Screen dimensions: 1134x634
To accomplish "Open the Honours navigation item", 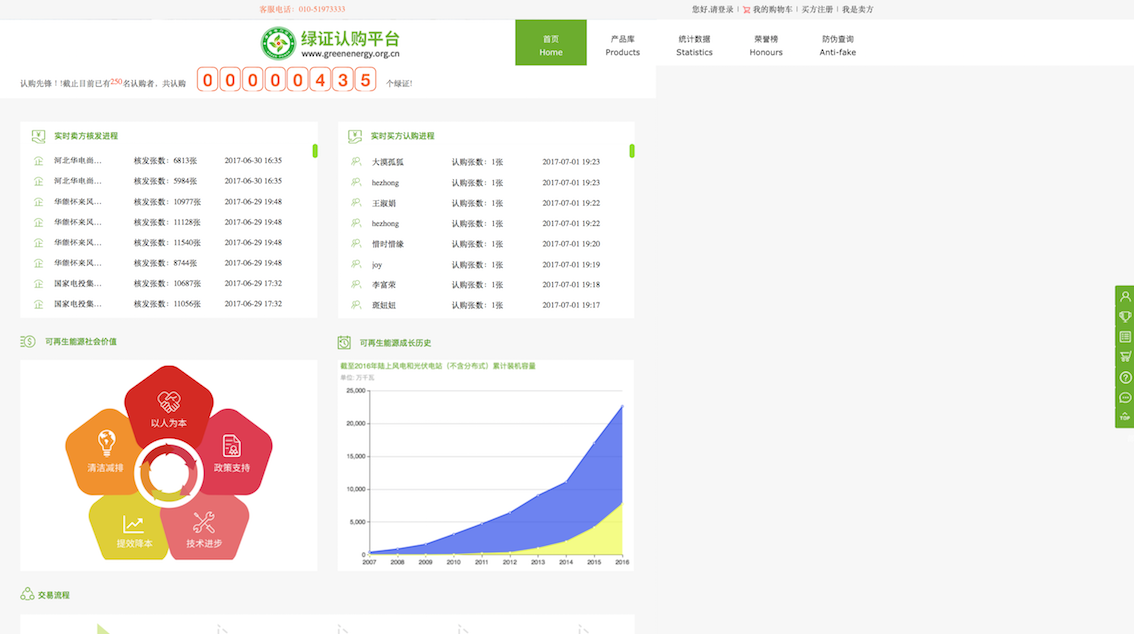I will tap(766, 45).
